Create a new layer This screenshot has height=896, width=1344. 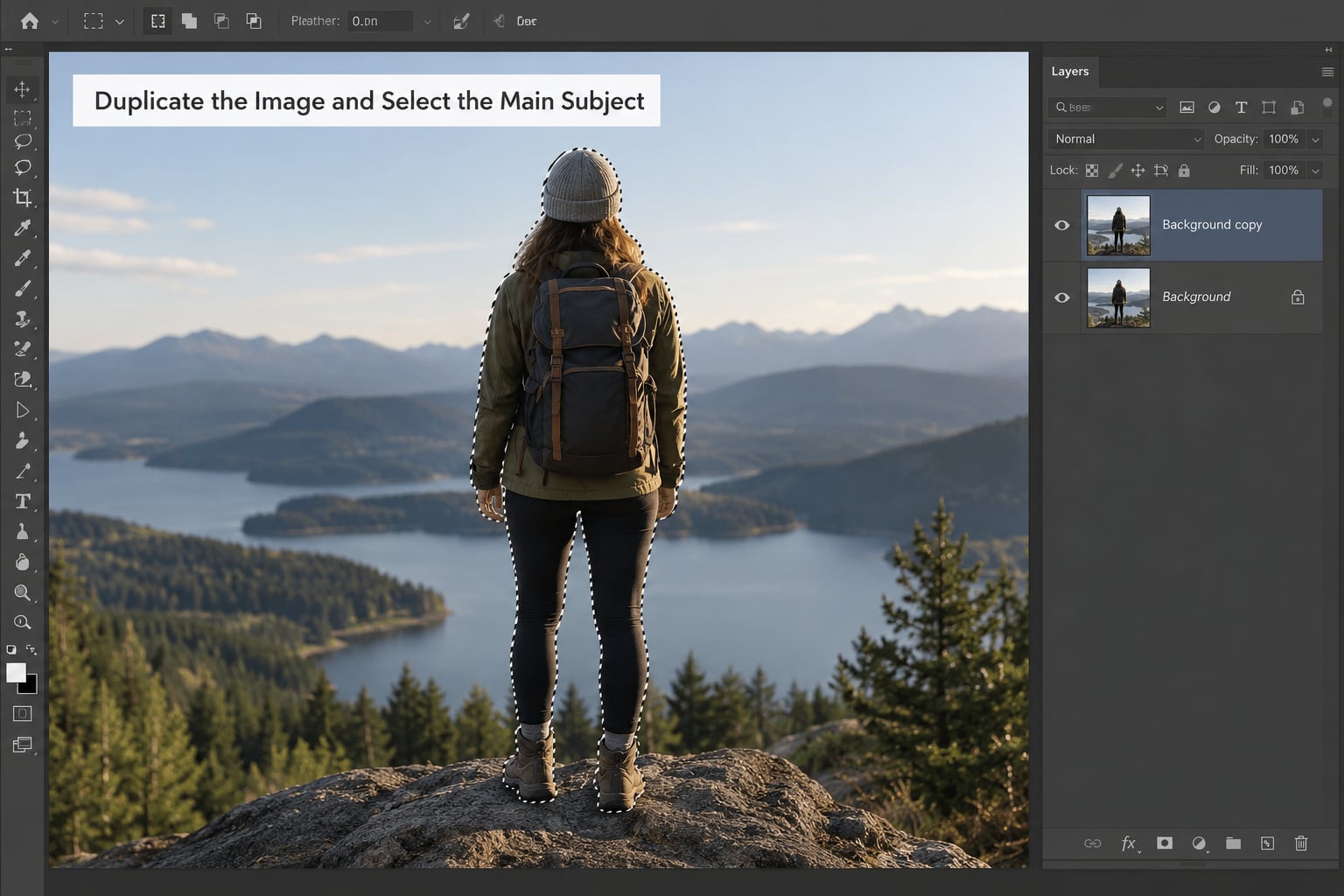coord(1267,843)
